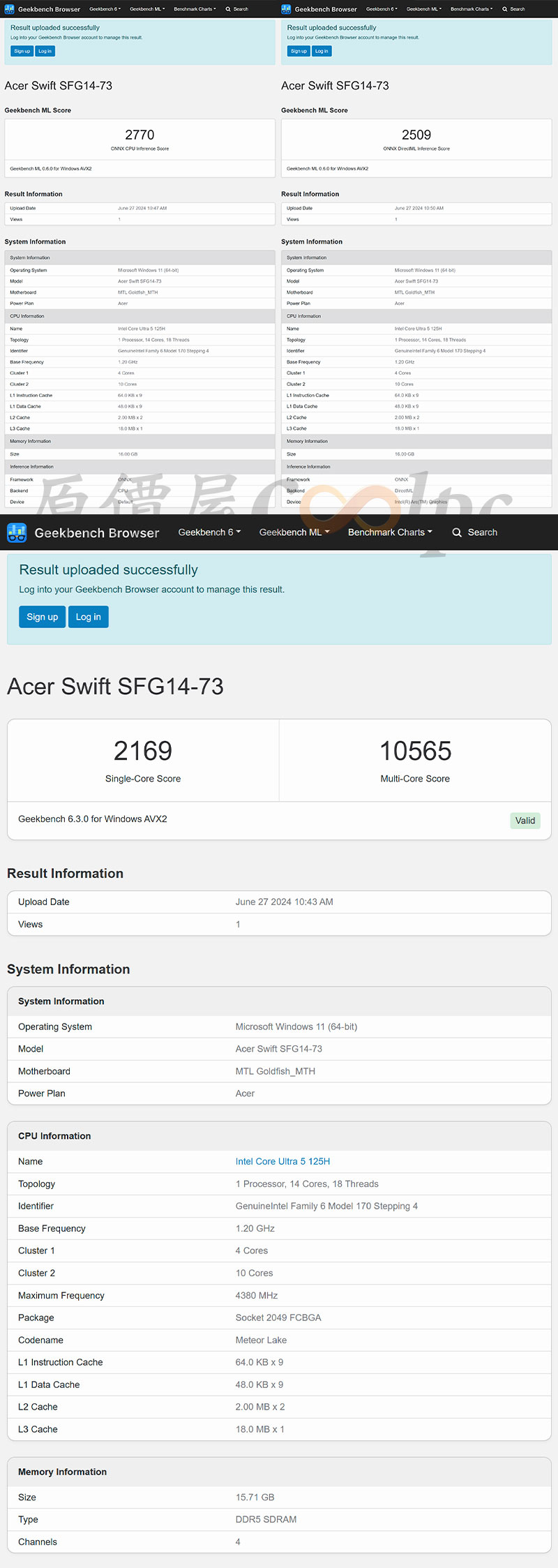This screenshot has width=558, height=1568.
Task: Click the Geekbench logo icon on the 2169 single-core result page
Action: click(x=17, y=532)
